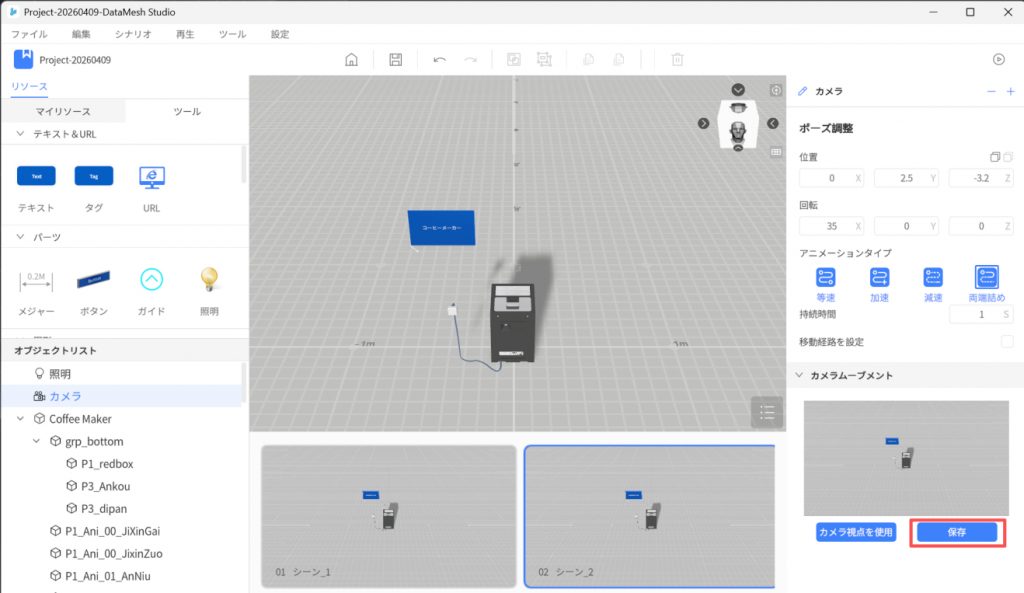This screenshot has height=593, width=1024.
Task: Click the カメラ視点を使用 button
Action: click(x=855, y=532)
